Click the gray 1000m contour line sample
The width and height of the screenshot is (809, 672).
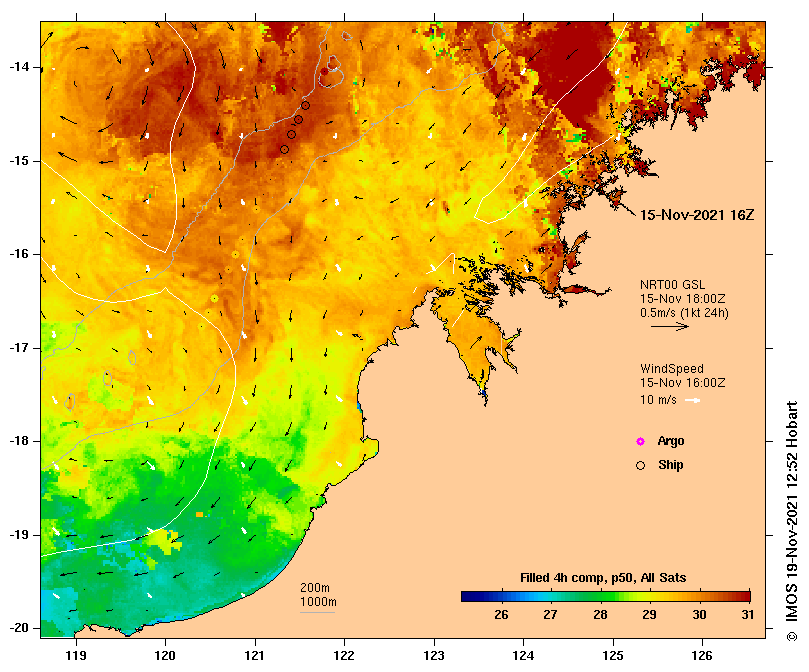[317, 613]
